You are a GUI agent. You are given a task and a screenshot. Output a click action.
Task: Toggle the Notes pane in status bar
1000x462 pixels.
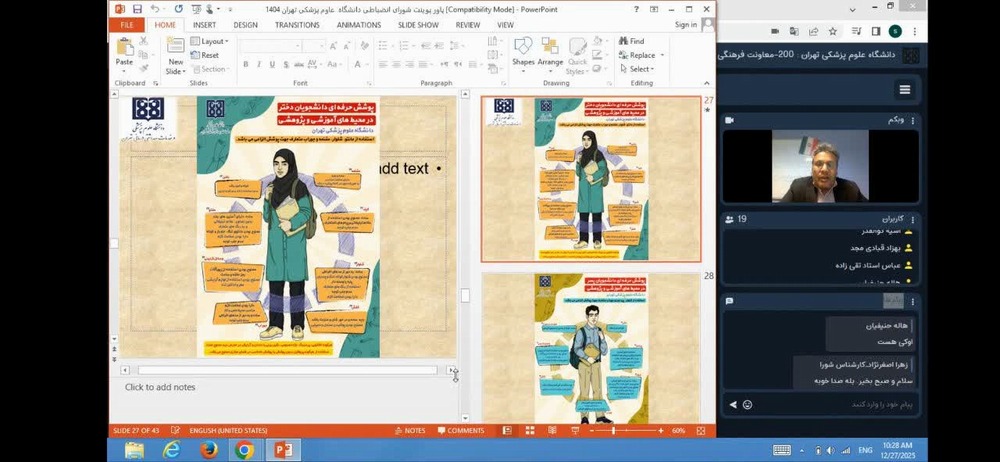410,430
